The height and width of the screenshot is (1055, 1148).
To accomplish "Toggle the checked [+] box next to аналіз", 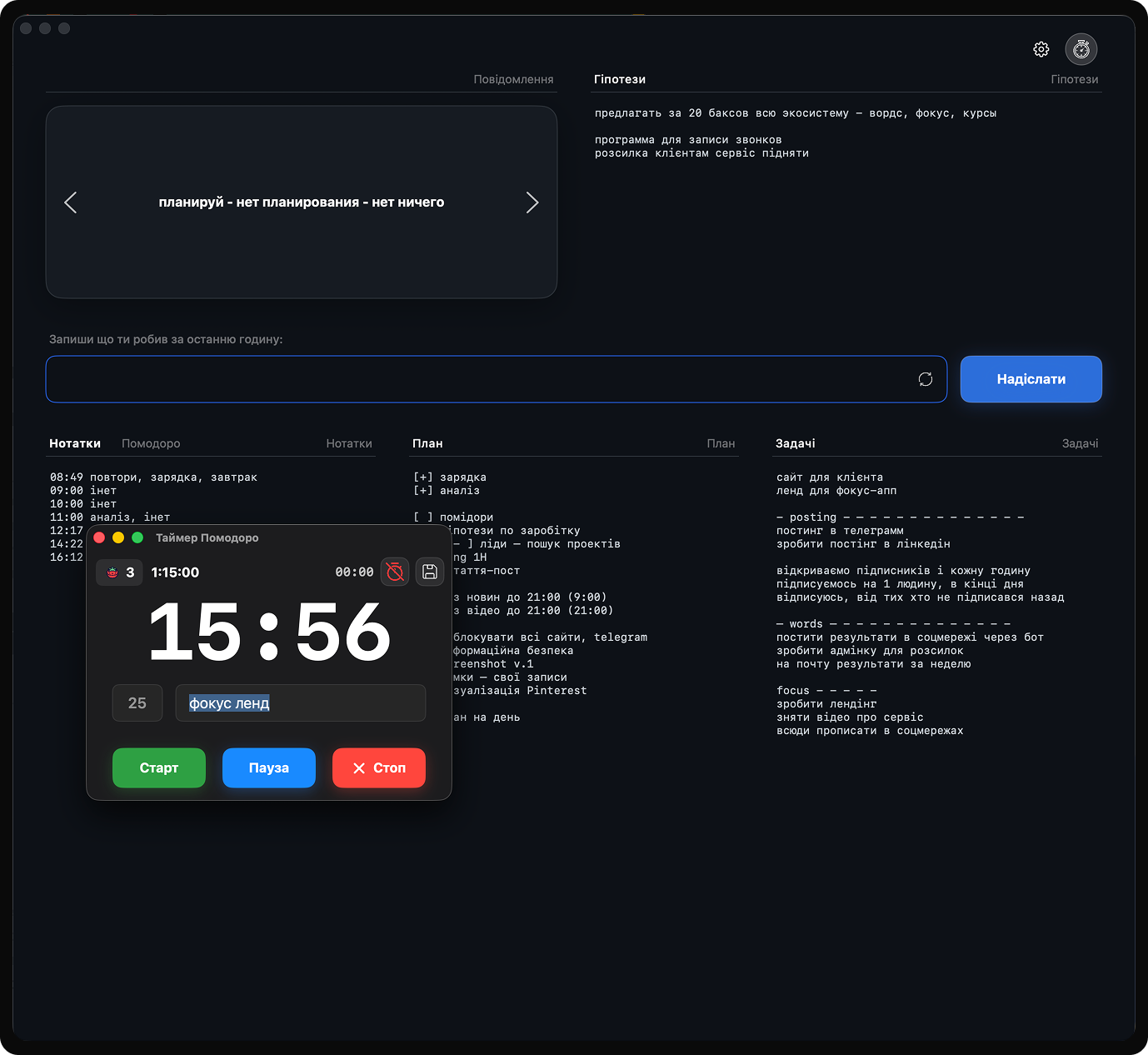I will click(423, 491).
